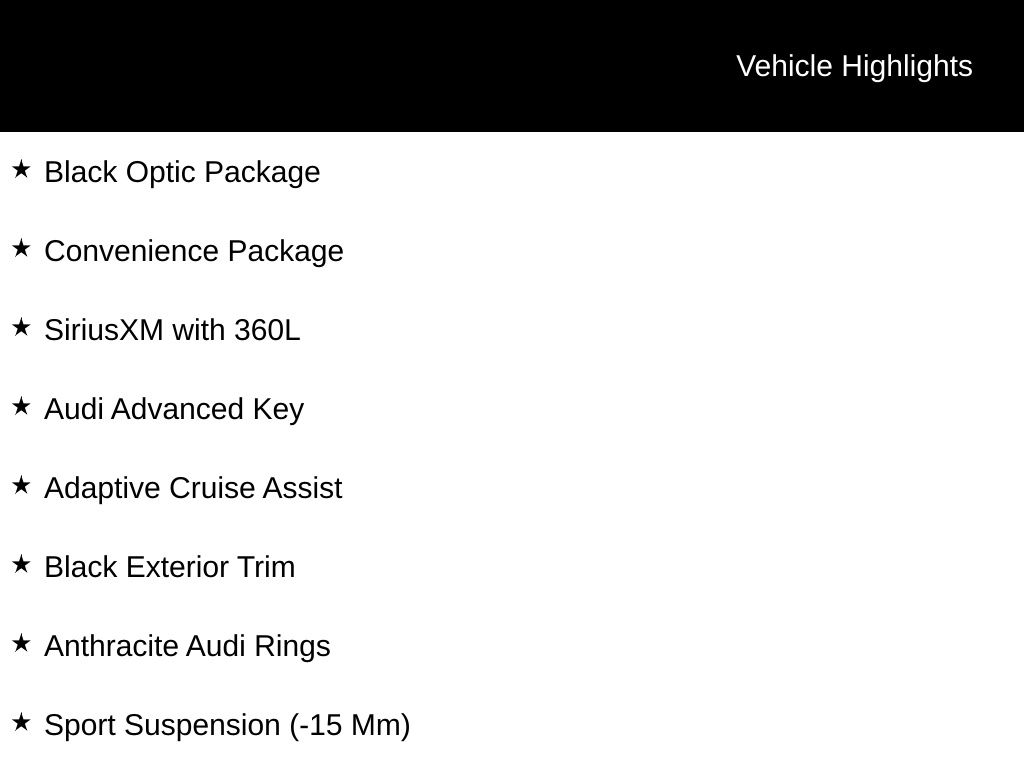Click the Anthracite Audi Rings entry

pos(187,646)
